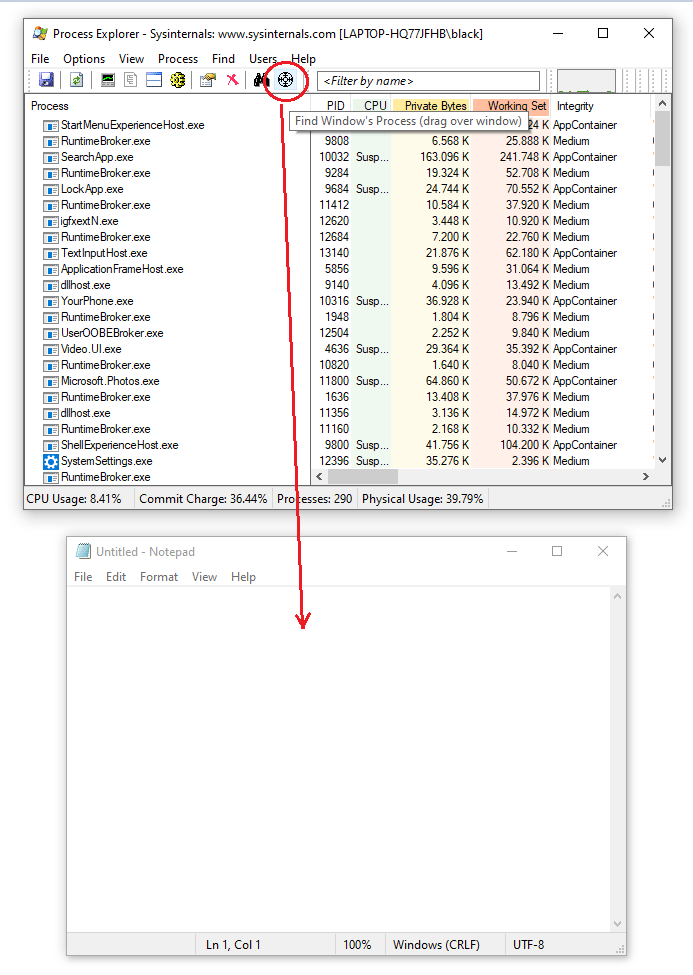This screenshot has width=693, height=975.
Task: Click the process list scroll up arrow
Action: pos(663,103)
